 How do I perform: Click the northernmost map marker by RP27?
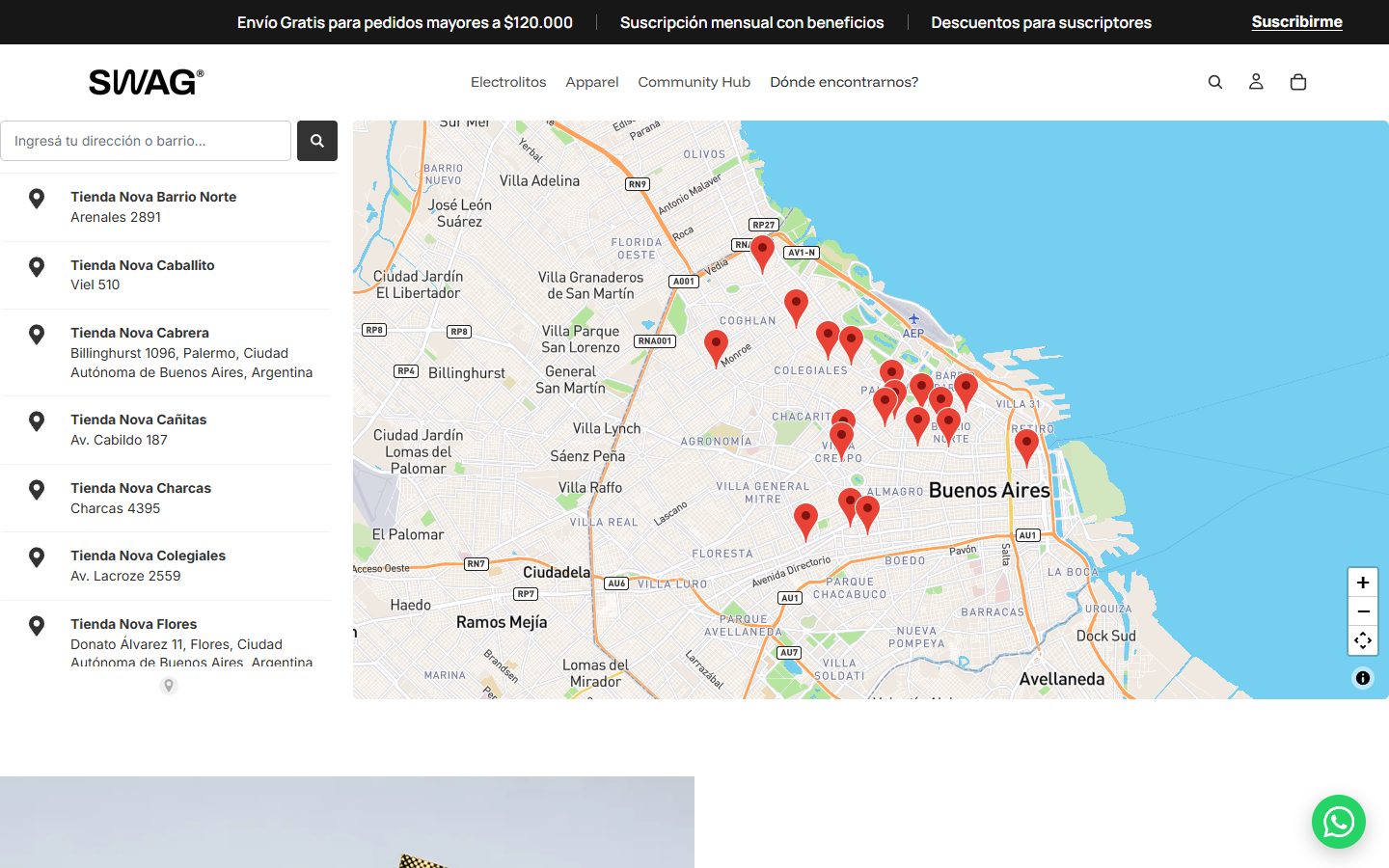[762, 254]
